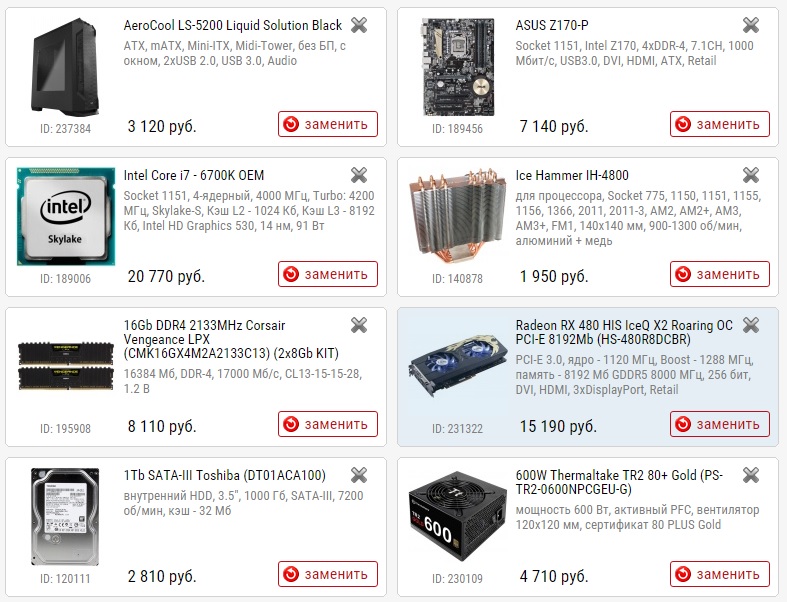
Task: Open the Intel Skylake processor thumbnail
Action: 66,216
